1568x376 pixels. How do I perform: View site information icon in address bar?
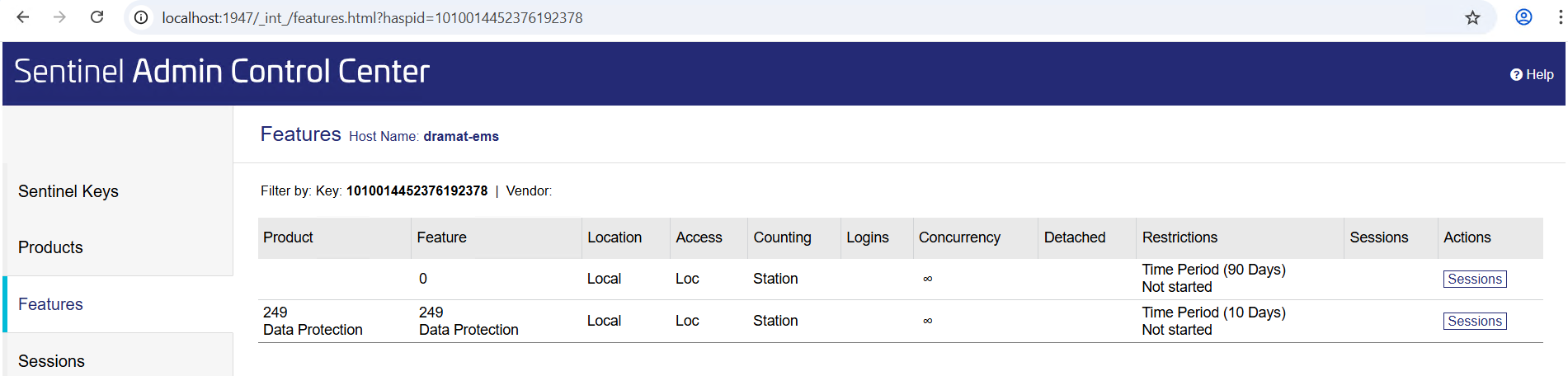coord(142,17)
